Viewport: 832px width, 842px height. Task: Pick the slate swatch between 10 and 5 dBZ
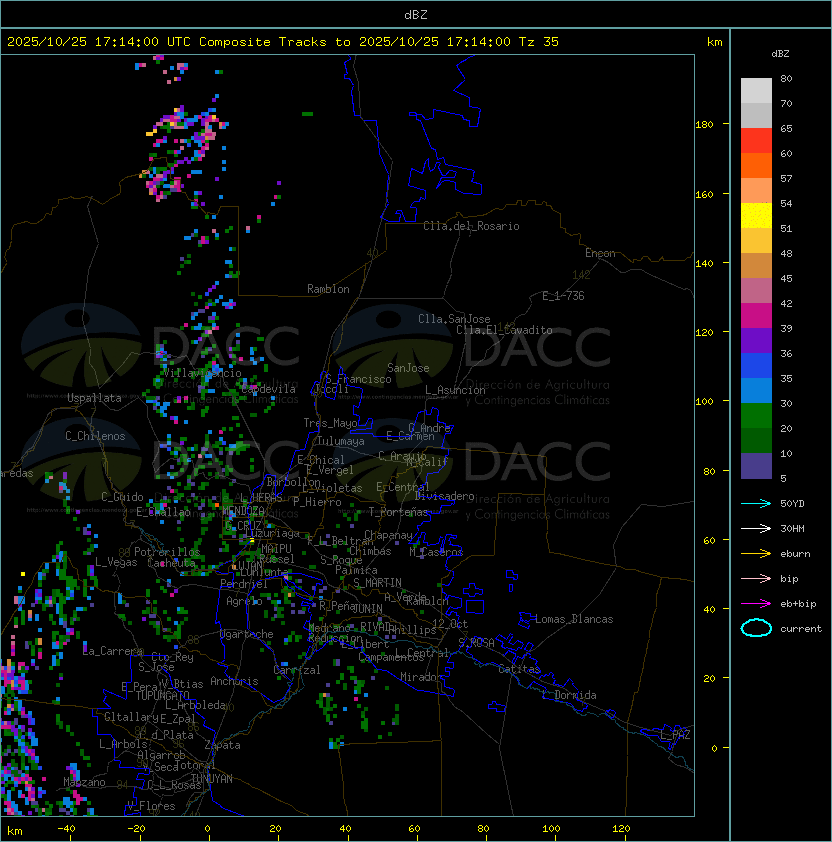coord(756,466)
